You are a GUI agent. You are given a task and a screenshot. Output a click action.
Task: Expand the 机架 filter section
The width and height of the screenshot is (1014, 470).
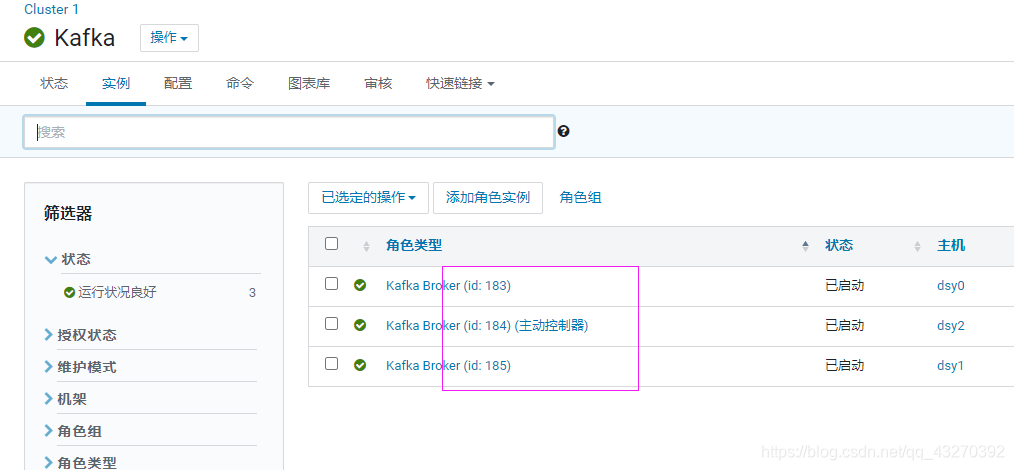tap(65, 399)
